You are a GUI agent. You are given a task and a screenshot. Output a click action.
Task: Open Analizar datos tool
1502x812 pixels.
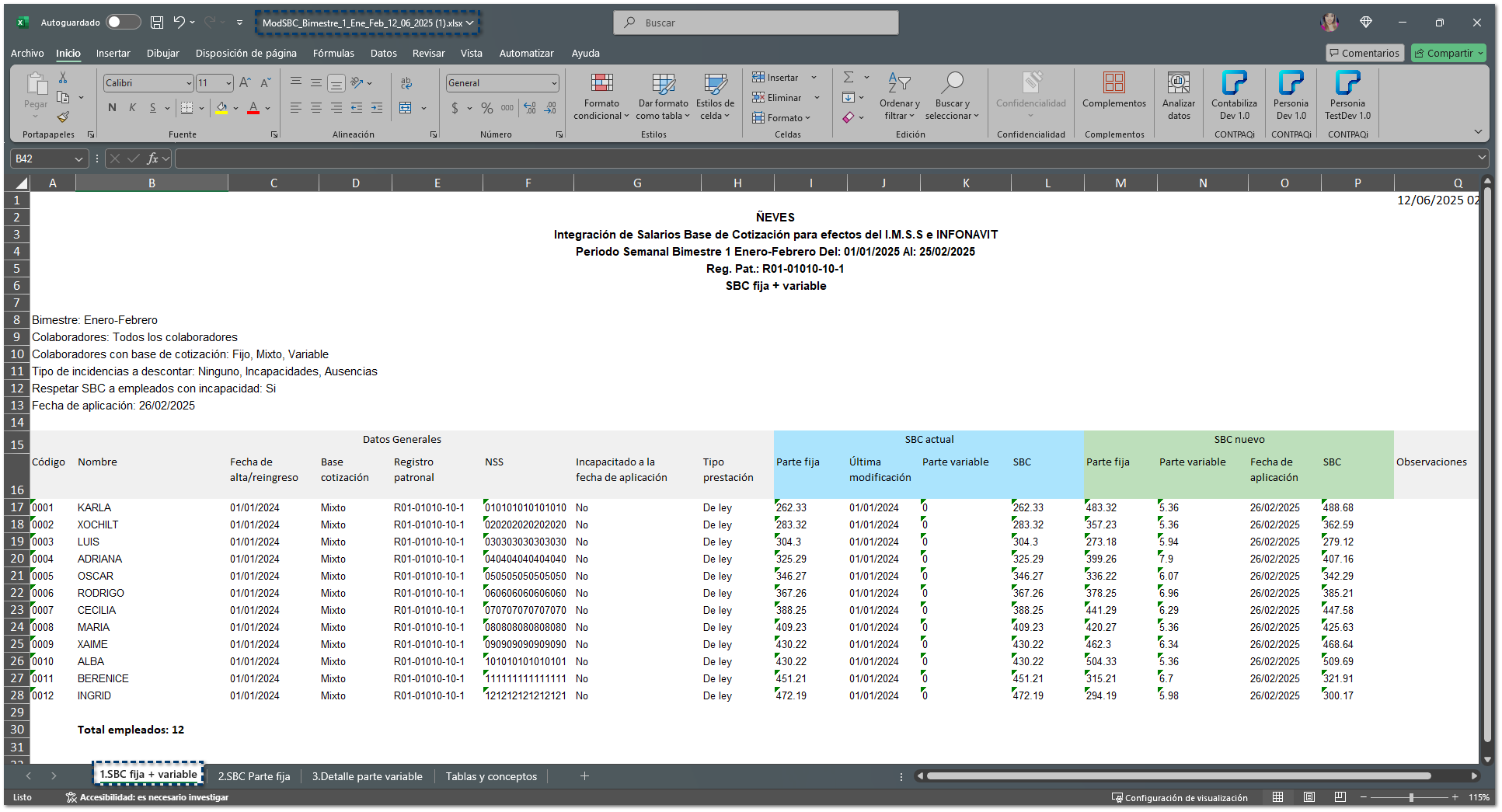(x=1178, y=83)
